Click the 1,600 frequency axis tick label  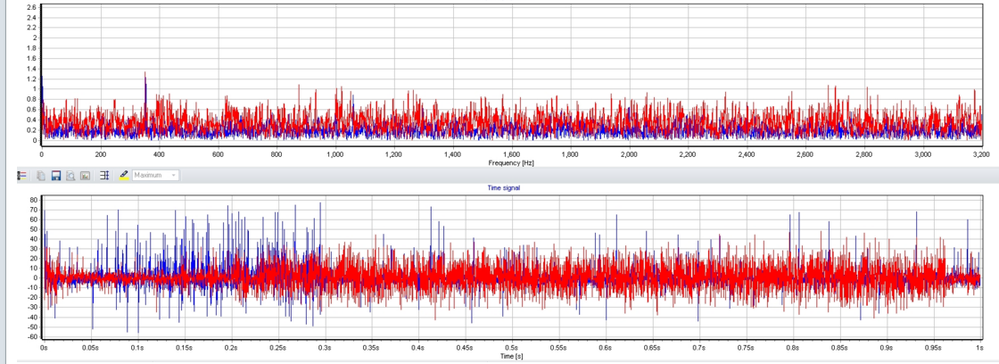point(511,155)
